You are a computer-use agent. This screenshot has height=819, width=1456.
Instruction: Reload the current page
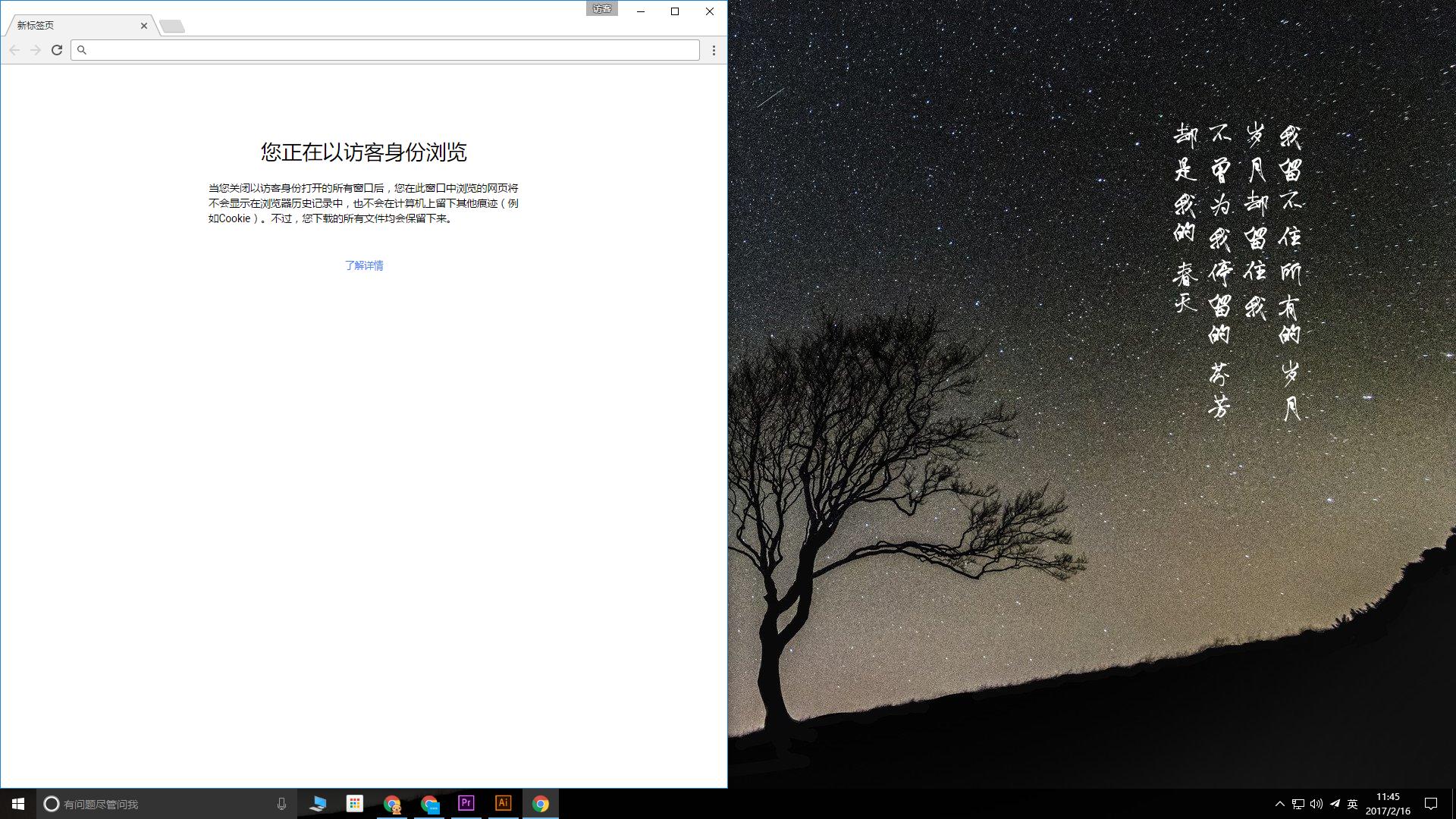(58, 50)
